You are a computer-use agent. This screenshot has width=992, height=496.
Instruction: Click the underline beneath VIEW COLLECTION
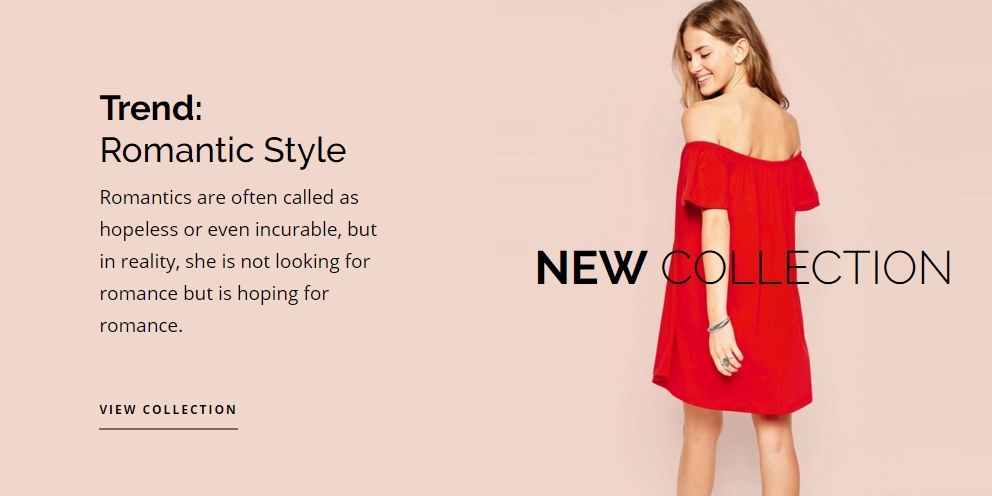point(168,429)
